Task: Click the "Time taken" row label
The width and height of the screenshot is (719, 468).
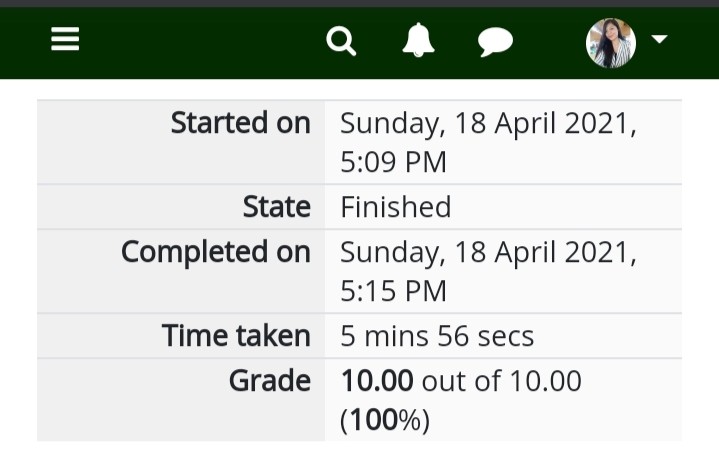Action: (236, 336)
